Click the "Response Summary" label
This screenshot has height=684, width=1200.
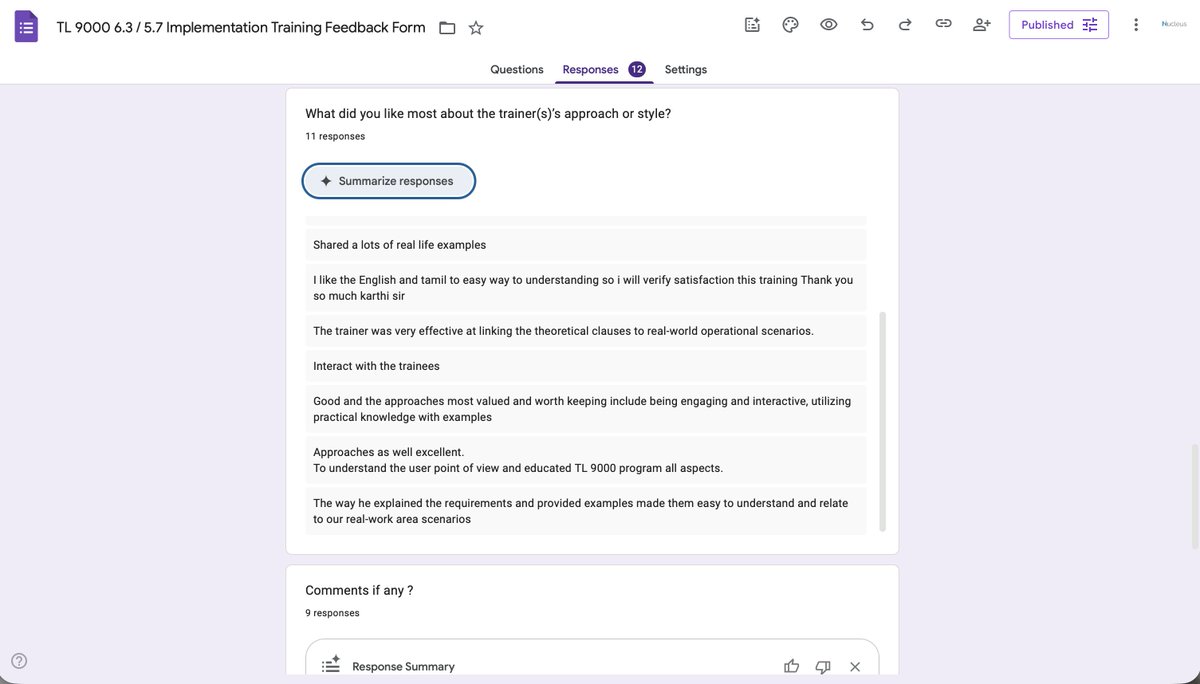(403, 667)
